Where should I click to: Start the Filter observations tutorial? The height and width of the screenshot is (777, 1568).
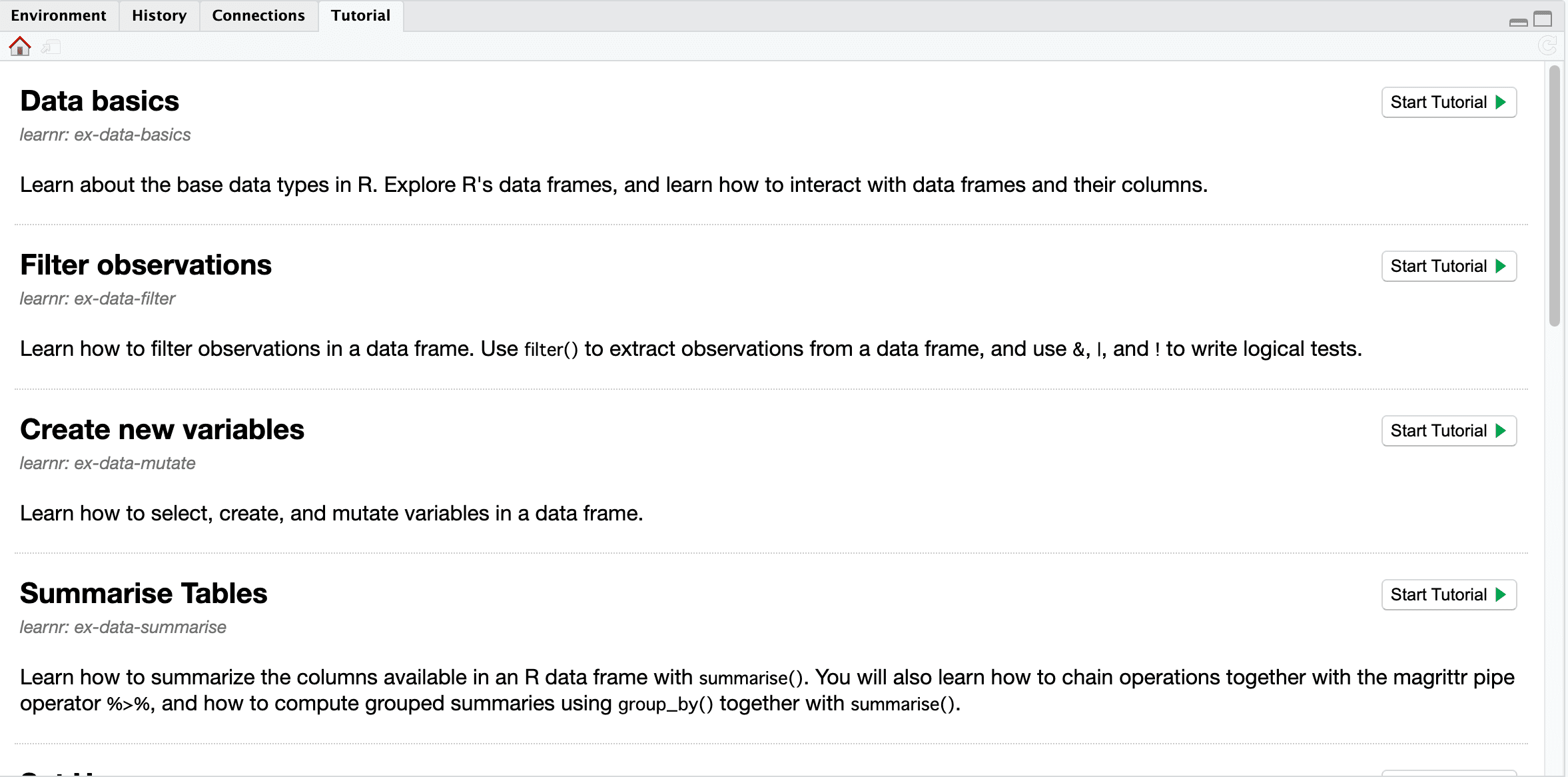pyautogui.click(x=1449, y=266)
